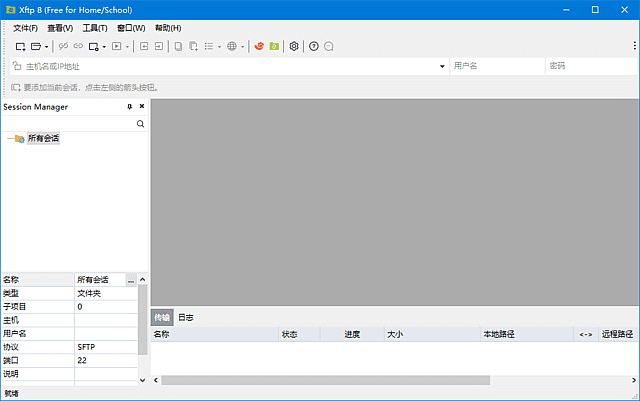Screen dimensions: 640x401
Task: Click the green Xftp folder icon
Action: coord(274,46)
